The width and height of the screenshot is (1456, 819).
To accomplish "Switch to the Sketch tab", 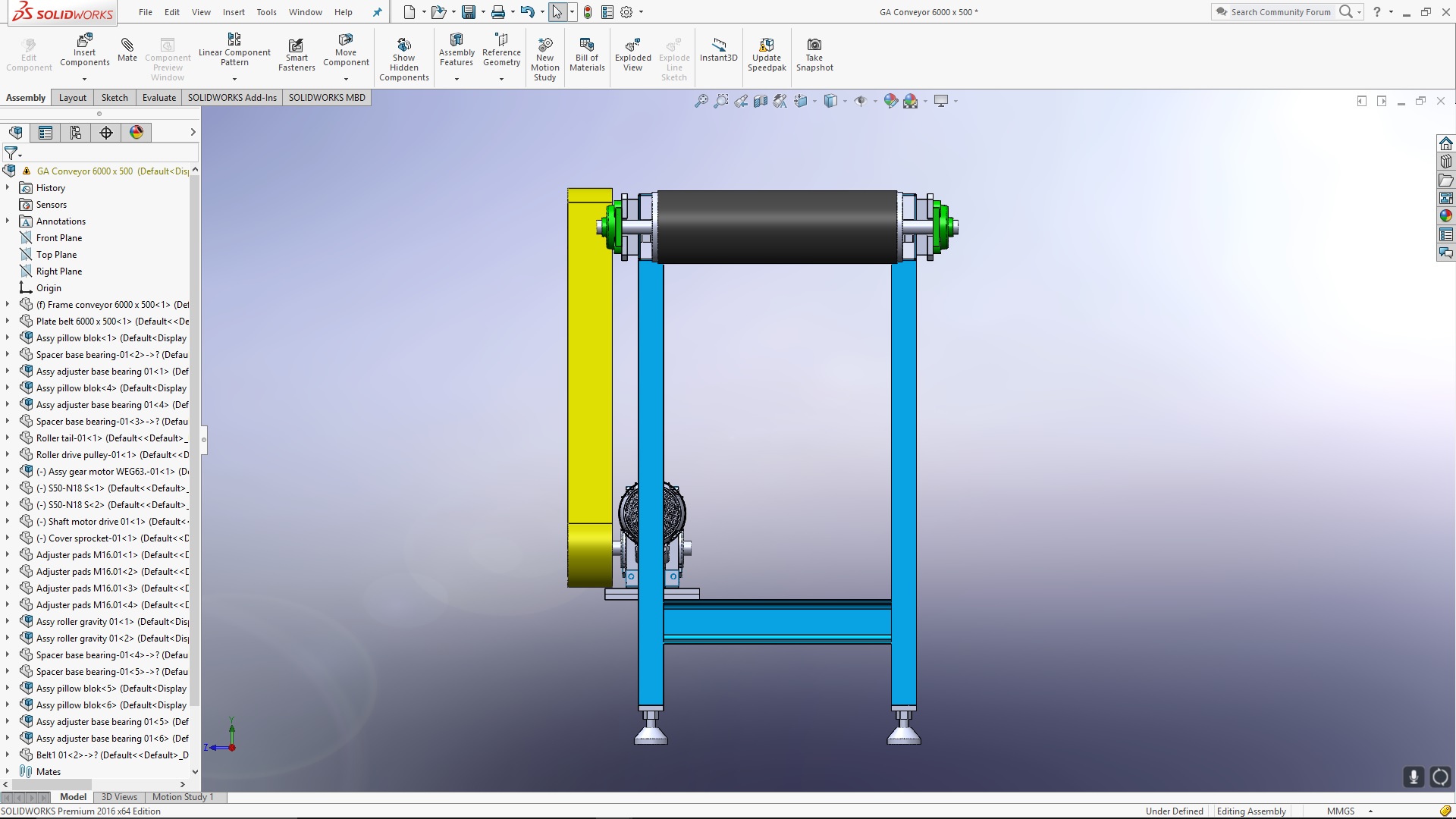I will point(115,98).
